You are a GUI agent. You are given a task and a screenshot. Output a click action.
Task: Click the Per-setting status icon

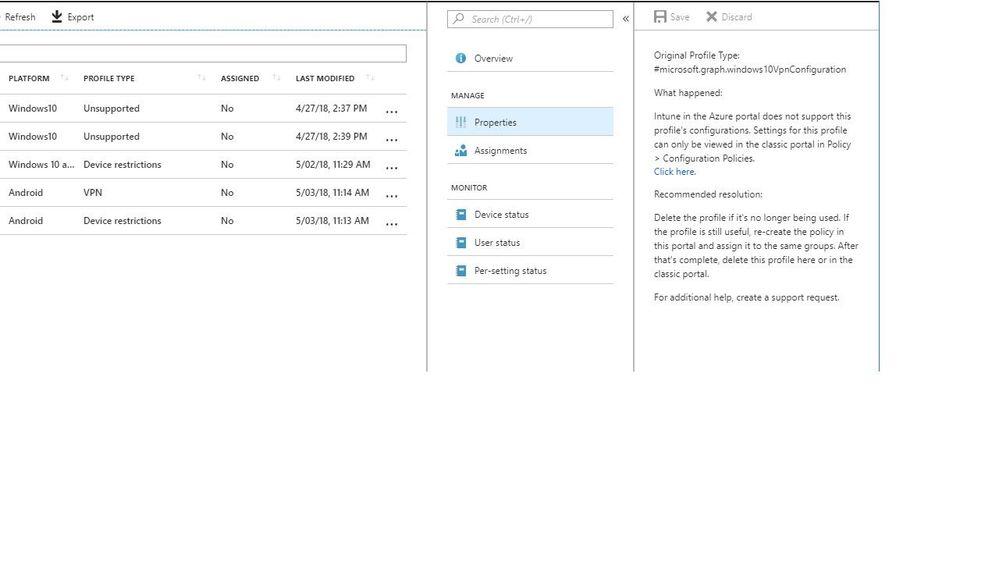tap(460, 271)
